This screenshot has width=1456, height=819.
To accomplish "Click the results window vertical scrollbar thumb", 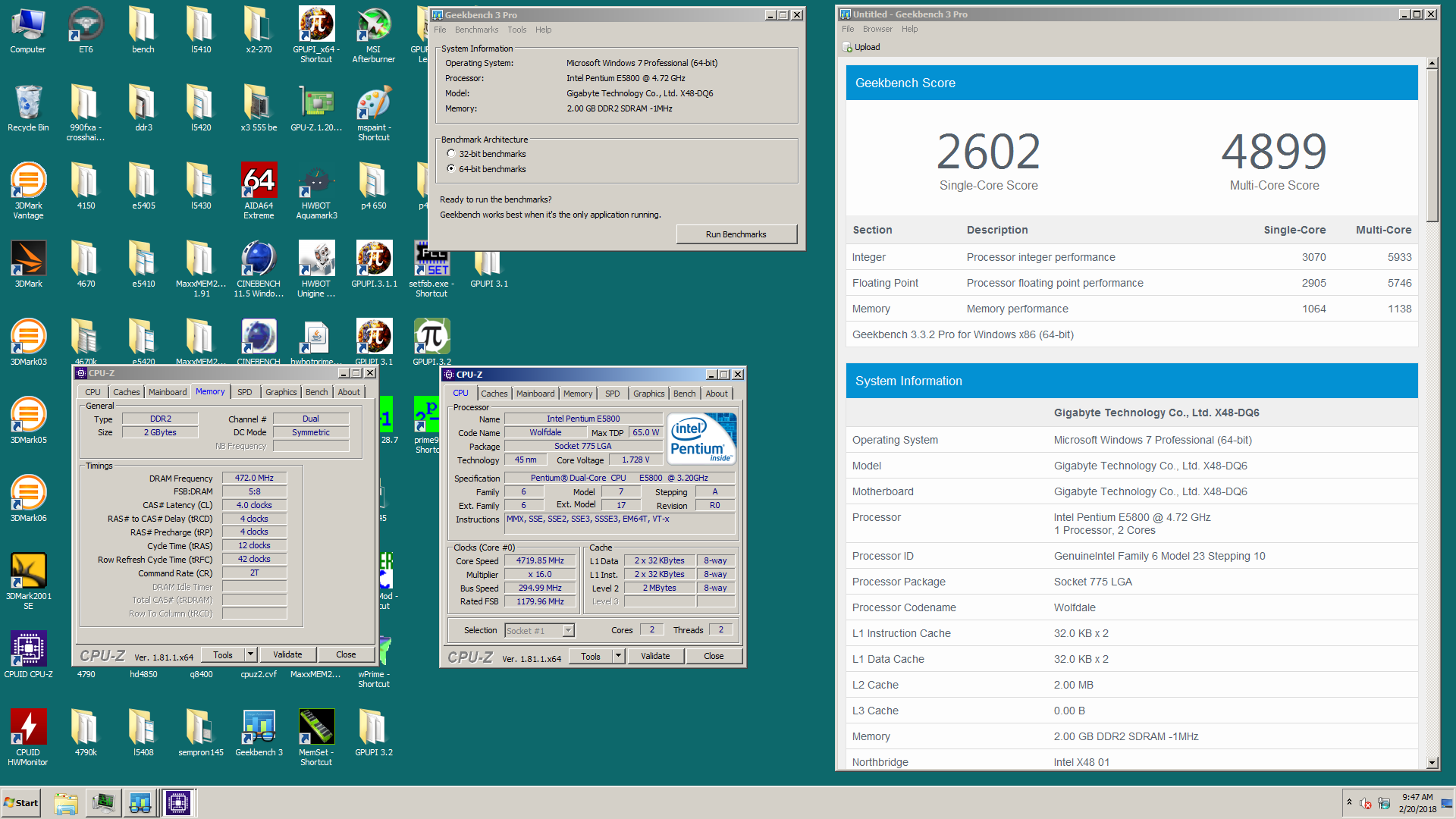I will click(1432, 146).
